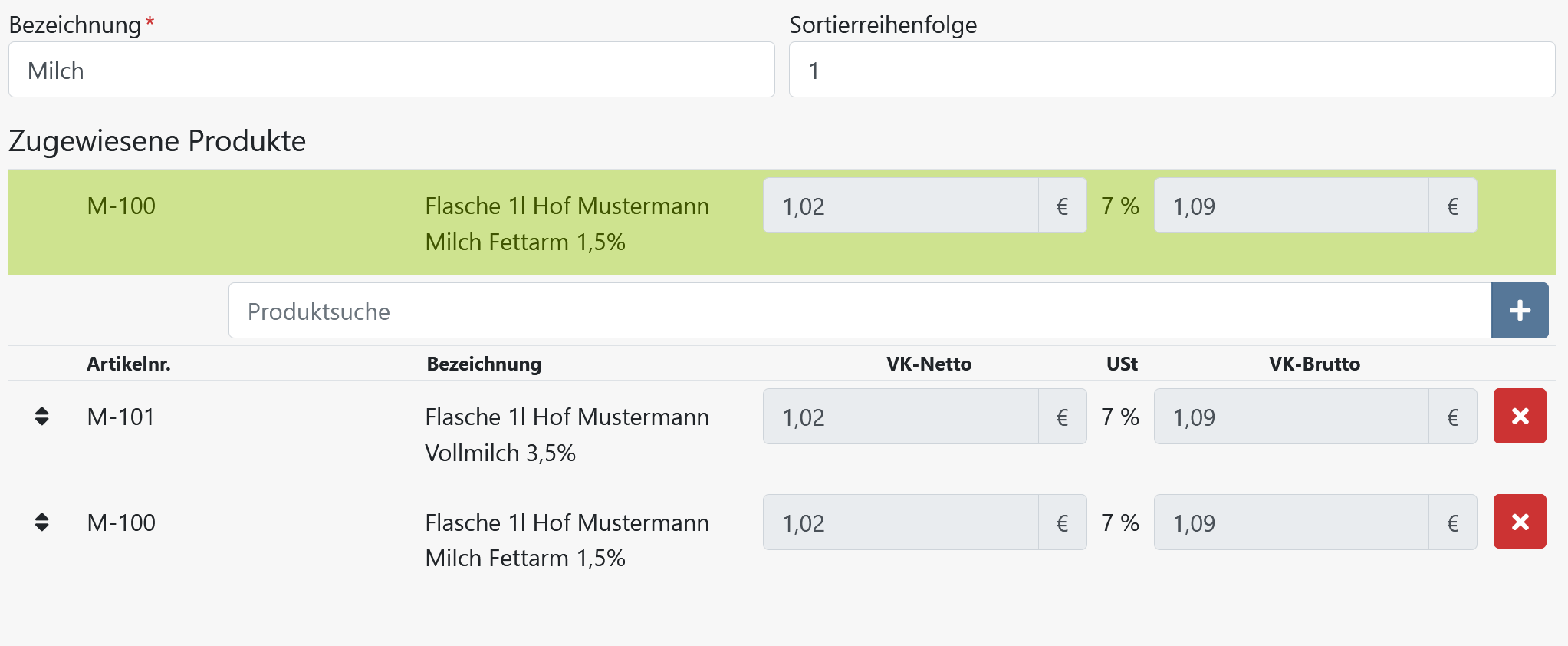
Task: Click the VK-Netto column header
Action: (929, 364)
